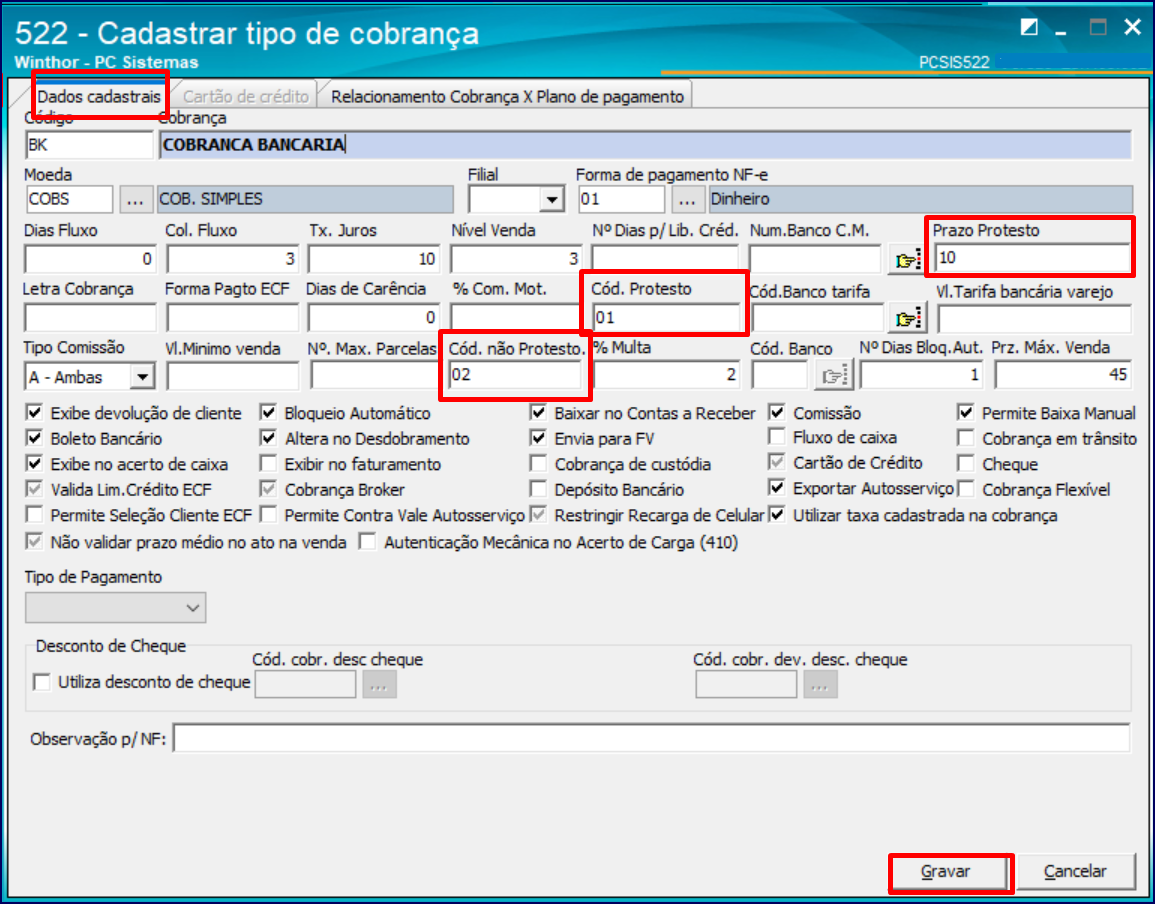Viewport: 1155px width, 904px height.
Task: Open the Cartão de crédito tab
Action: point(245,97)
